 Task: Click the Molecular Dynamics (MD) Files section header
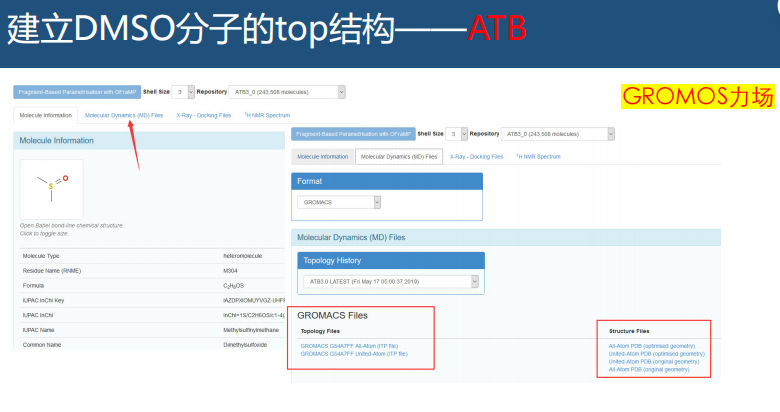pos(506,238)
